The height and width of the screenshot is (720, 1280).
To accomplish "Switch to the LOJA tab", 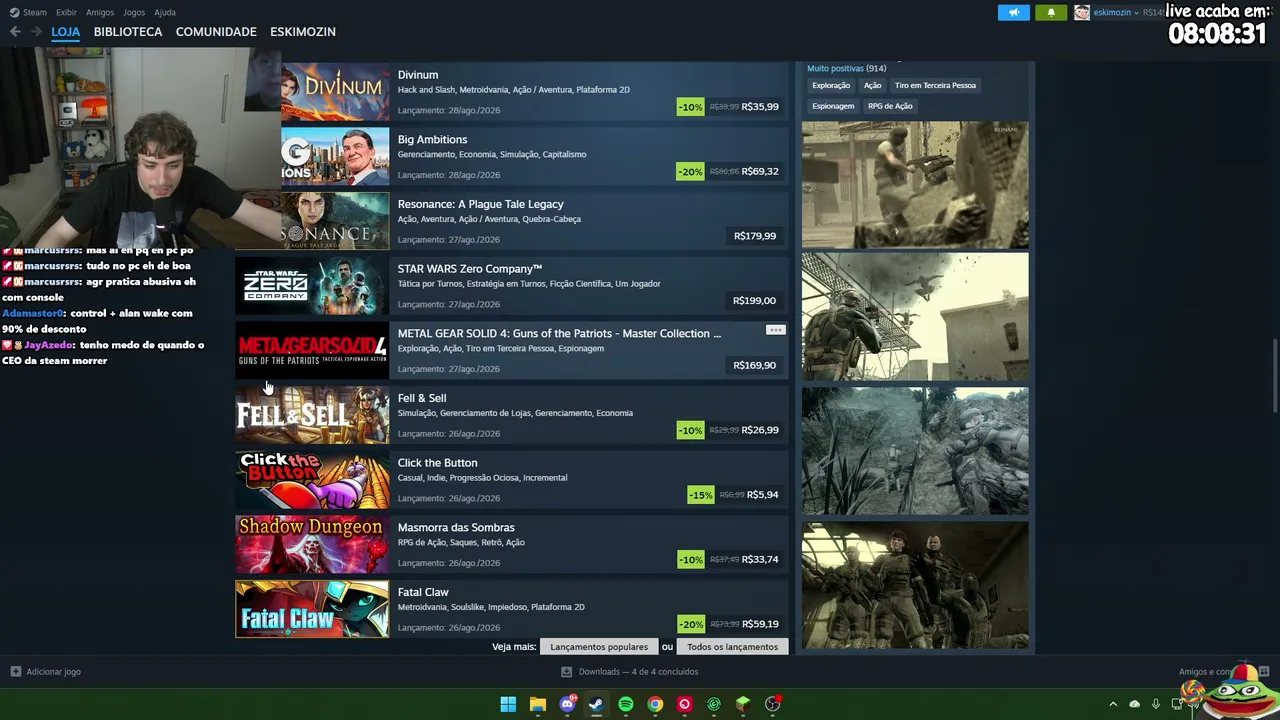I will (66, 32).
